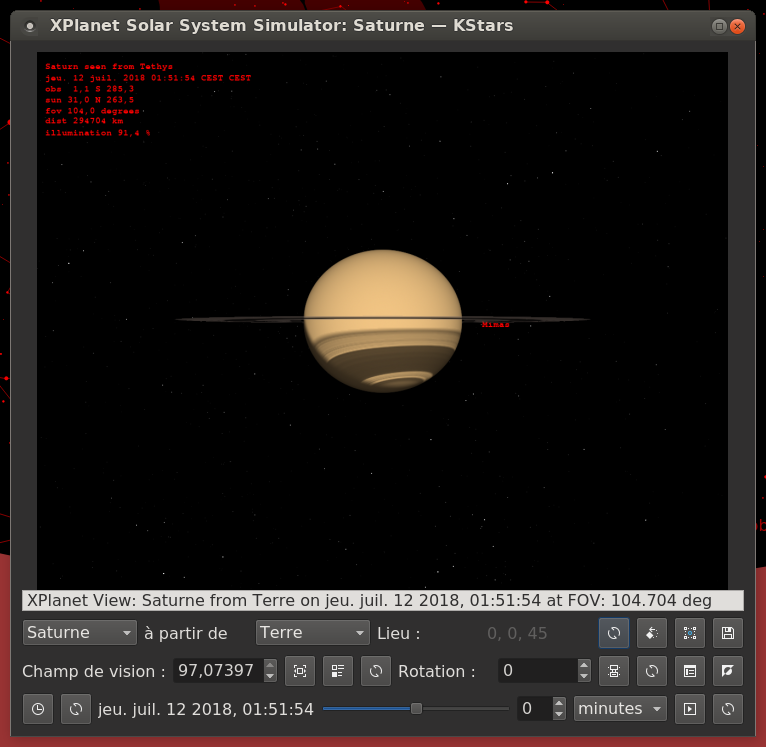766x747 pixels.
Task: Open the Saturne target planet dropdown
Action: click(x=80, y=633)
